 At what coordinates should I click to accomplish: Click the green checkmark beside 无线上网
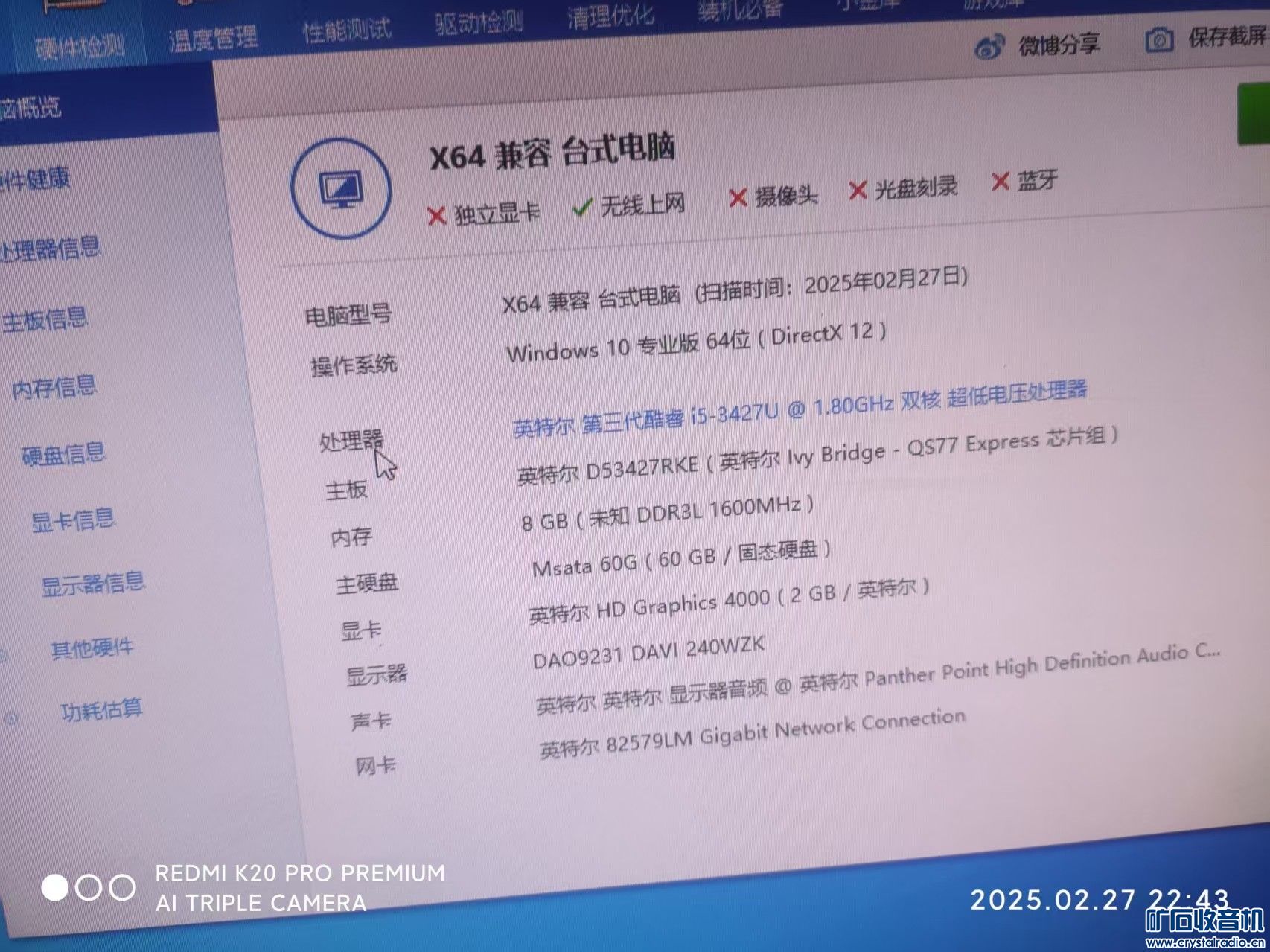[x=582, y=207]
